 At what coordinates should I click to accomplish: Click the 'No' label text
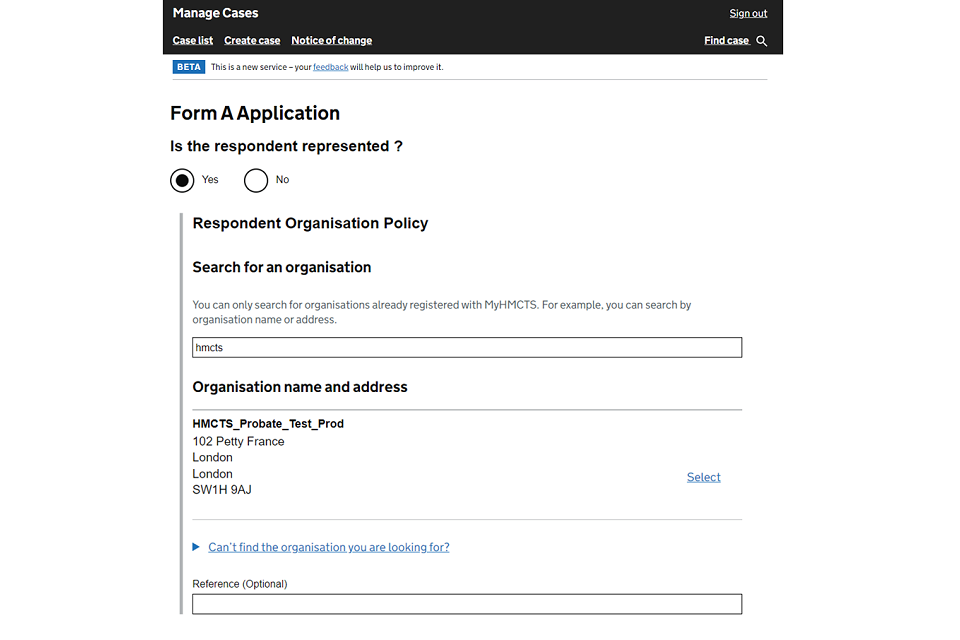(282, 180)
